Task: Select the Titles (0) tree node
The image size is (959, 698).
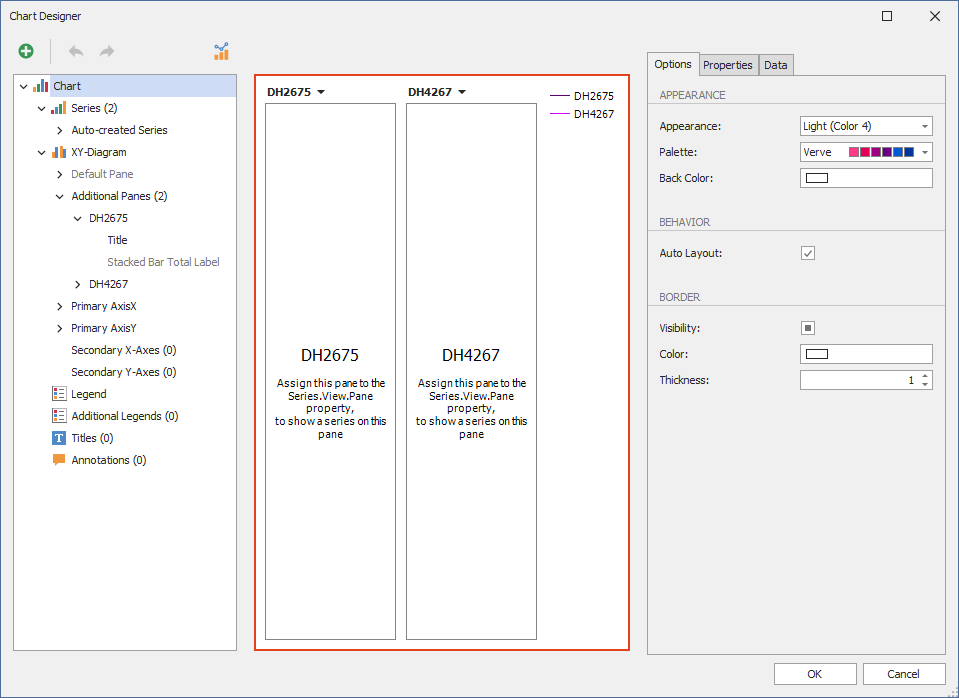Action: click(x=91, y=438)
